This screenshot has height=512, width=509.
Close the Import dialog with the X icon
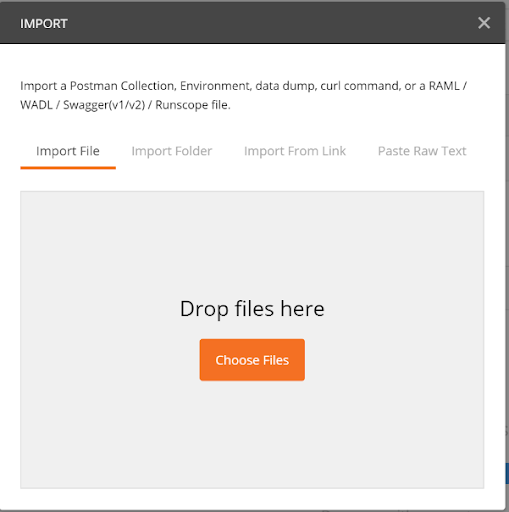tap(484, 23)
